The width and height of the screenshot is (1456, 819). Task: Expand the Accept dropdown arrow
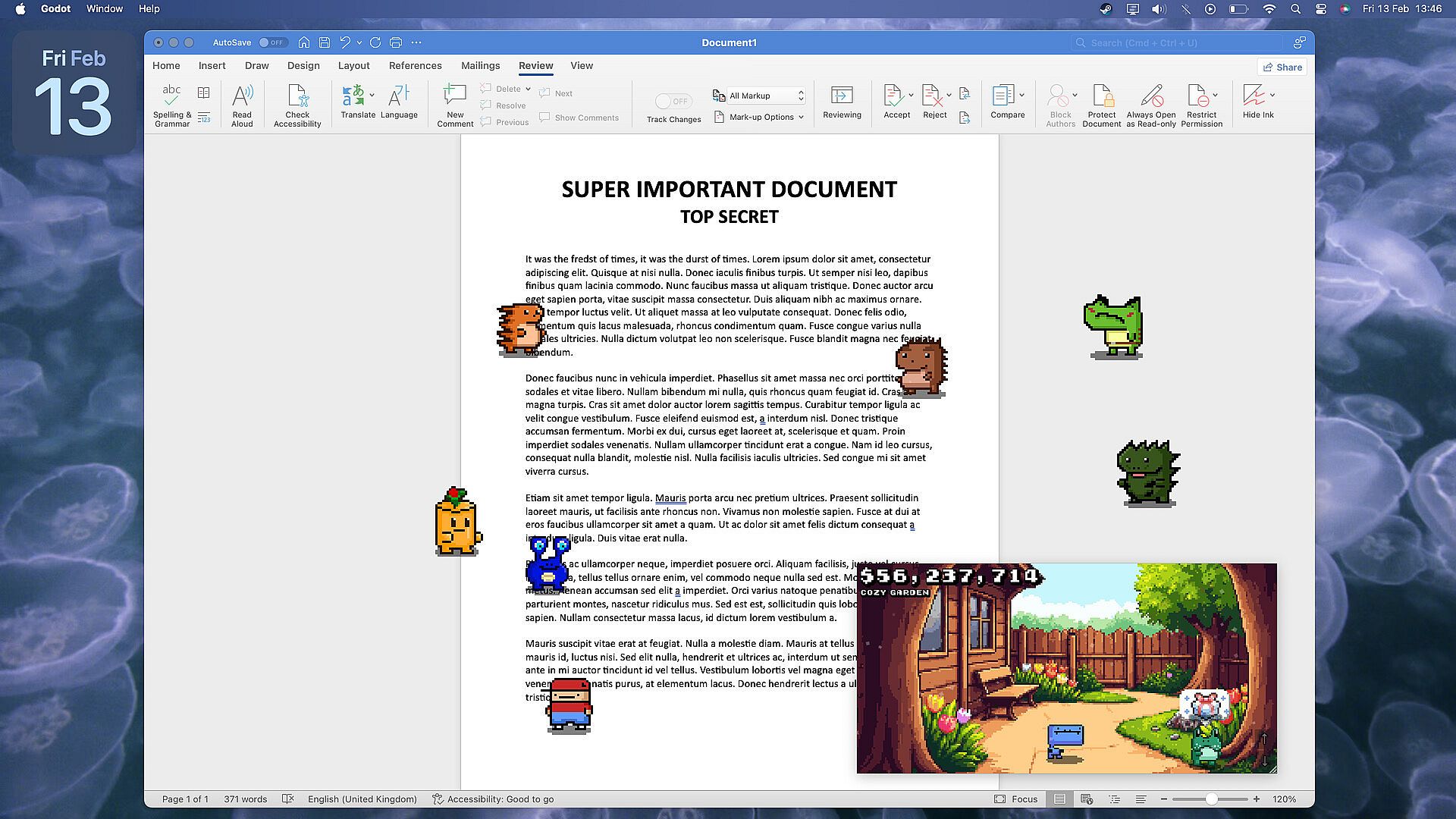pos(911,96)
